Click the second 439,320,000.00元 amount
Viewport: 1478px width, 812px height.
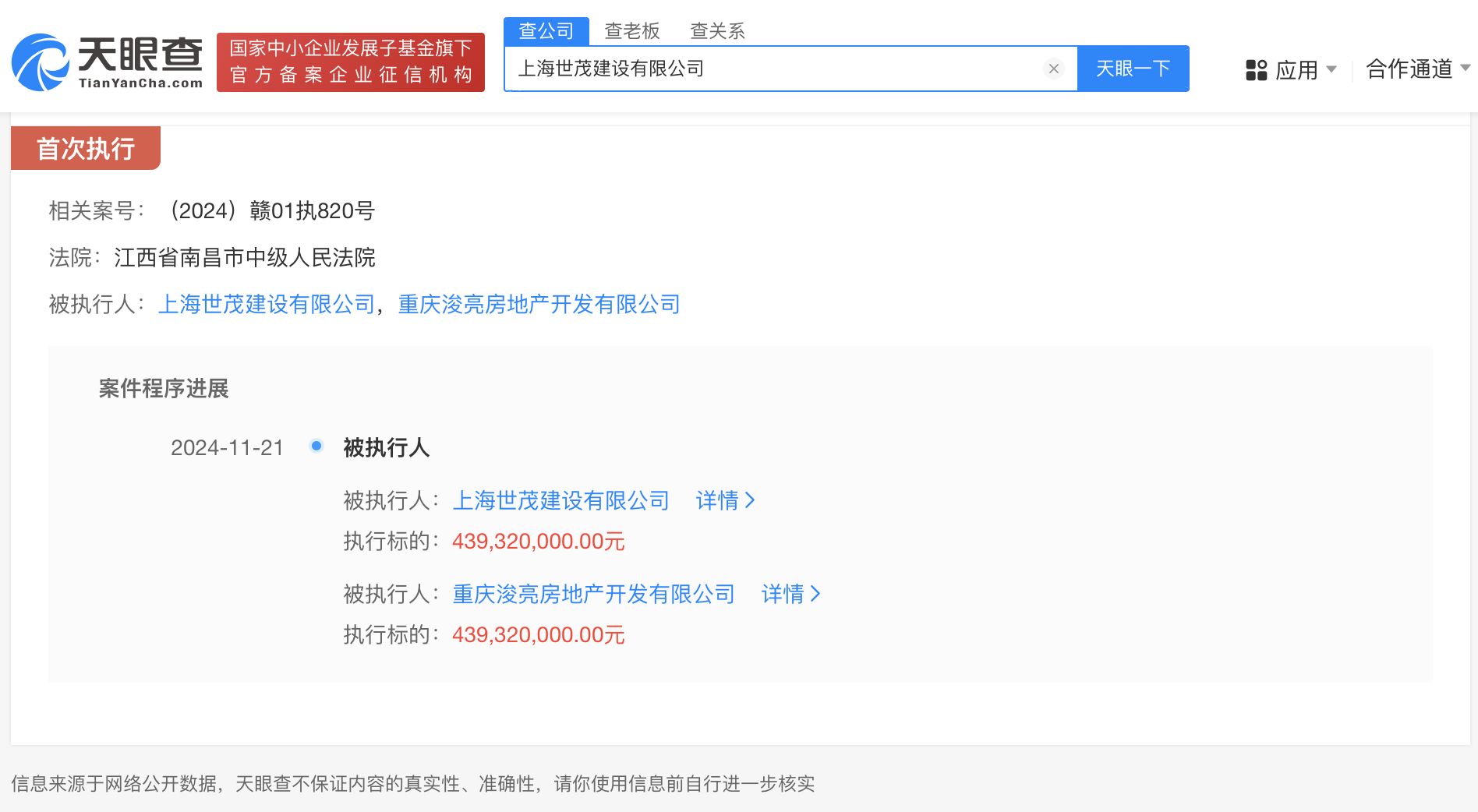click(x=539, y=634)
